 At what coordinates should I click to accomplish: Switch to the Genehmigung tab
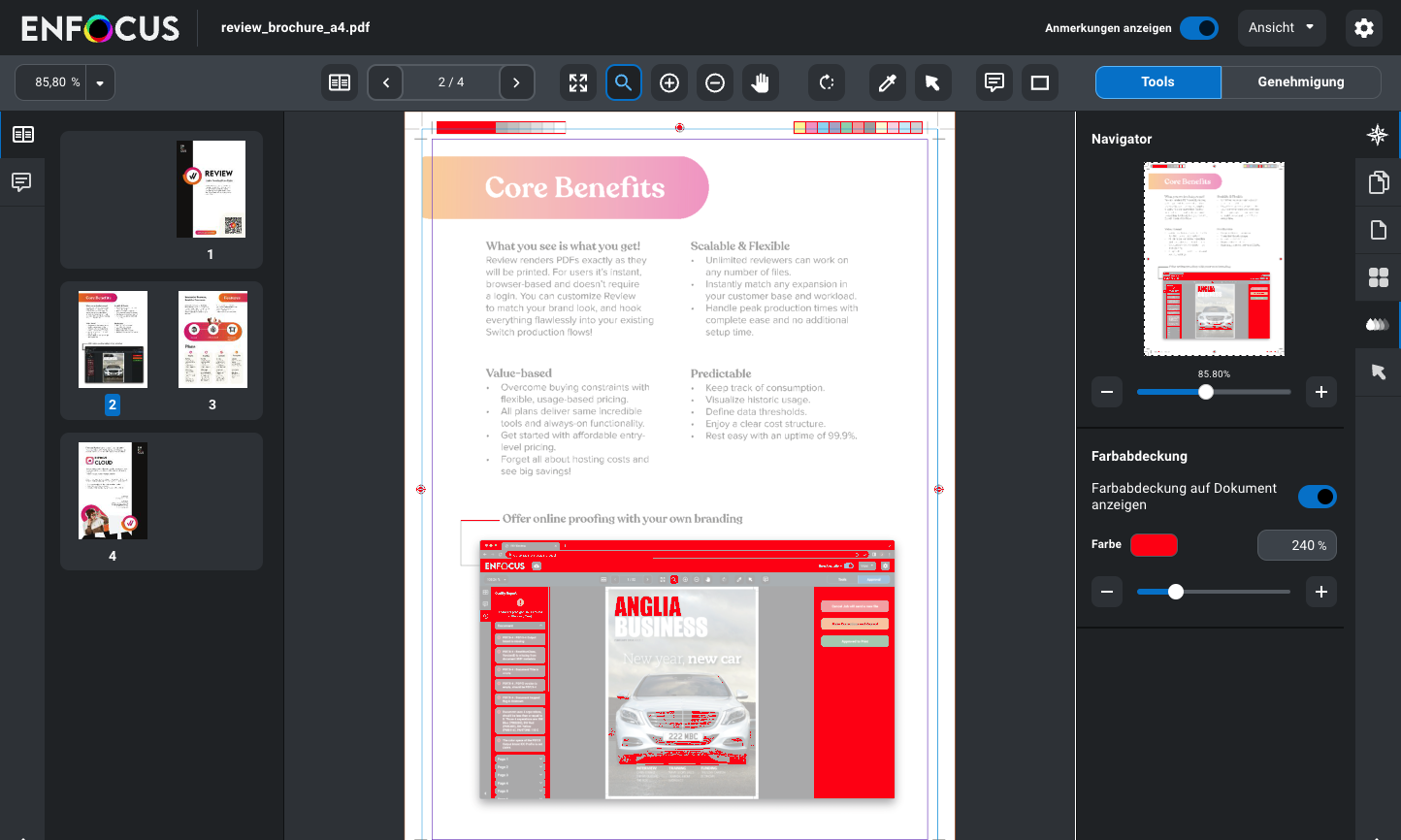(x=1300, y=82)
